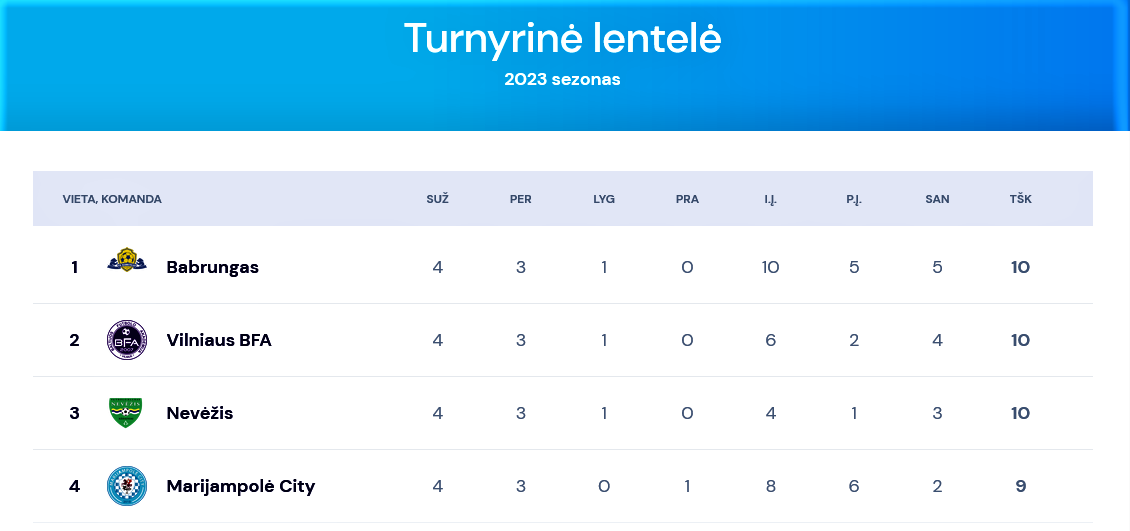Viewport: 1130px width, 531px height.
Task: Click Marijampolė City points value 9
Action: click(1020, 486)
